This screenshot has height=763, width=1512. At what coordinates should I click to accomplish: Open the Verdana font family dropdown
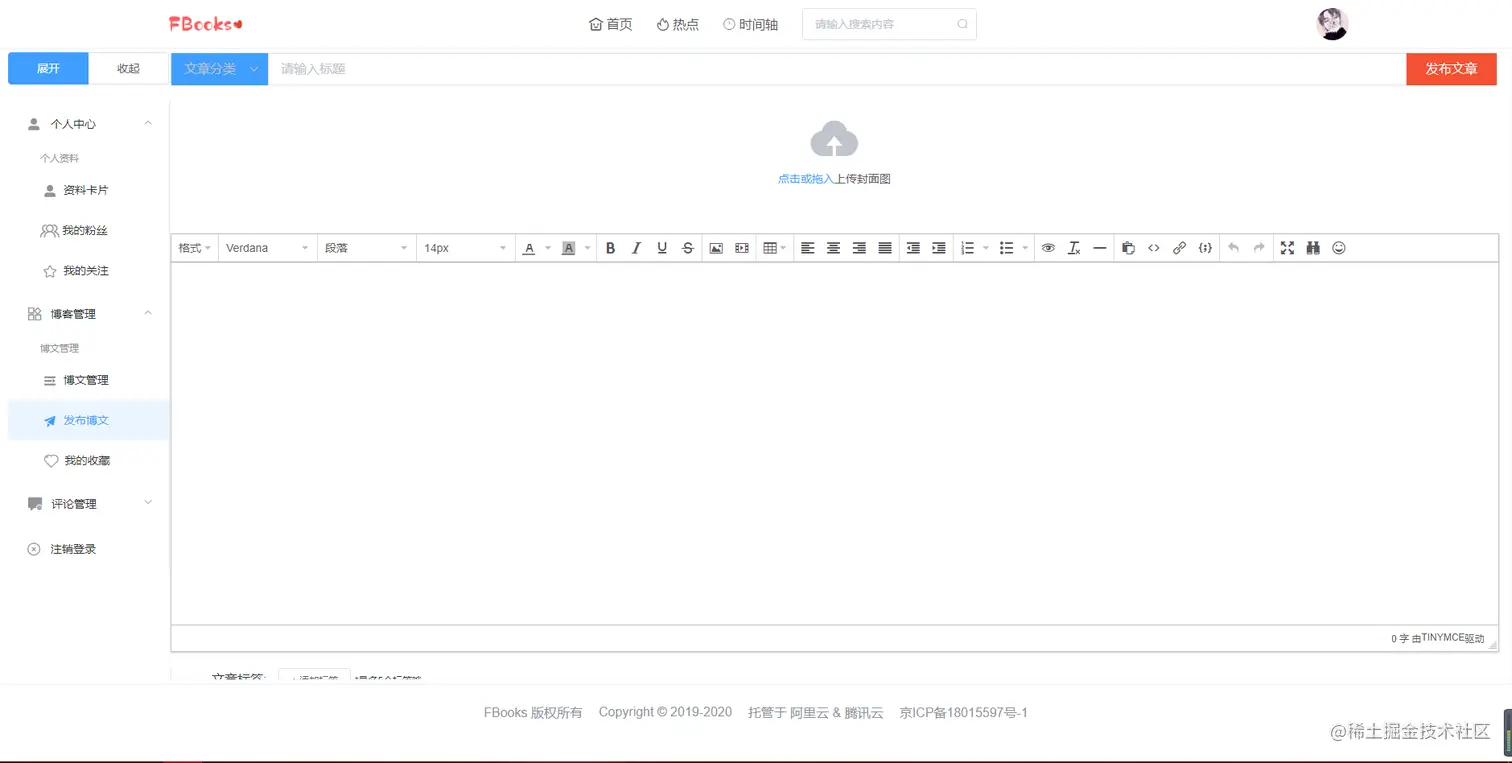267,248
